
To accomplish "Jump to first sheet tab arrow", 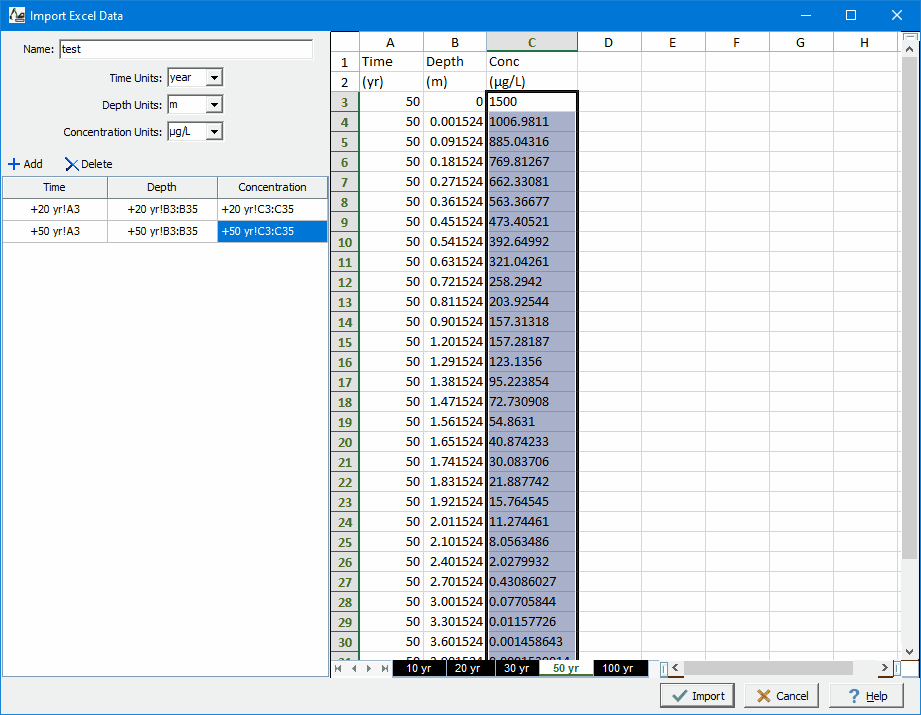I will [338, 668].
